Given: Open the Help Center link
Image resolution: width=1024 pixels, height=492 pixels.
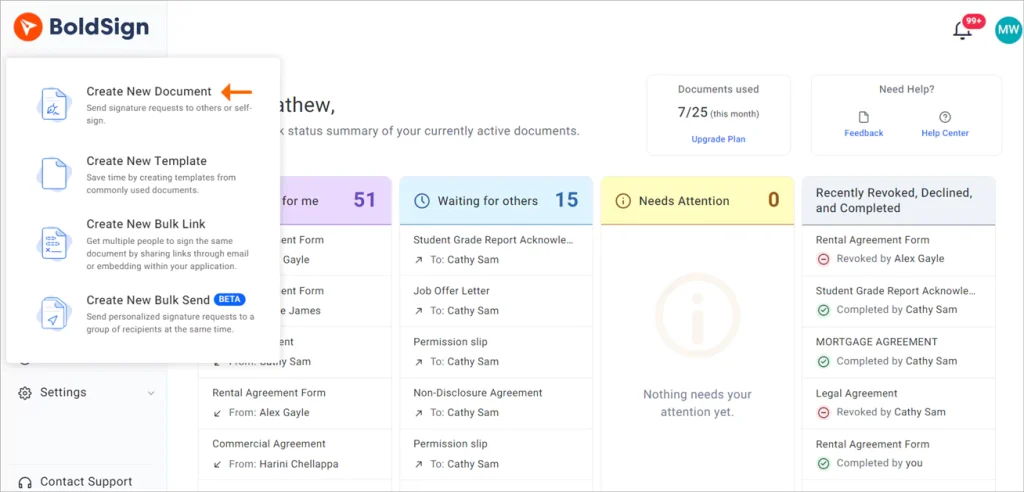Looking at the screenshot, I should click(x=944, y=133).
